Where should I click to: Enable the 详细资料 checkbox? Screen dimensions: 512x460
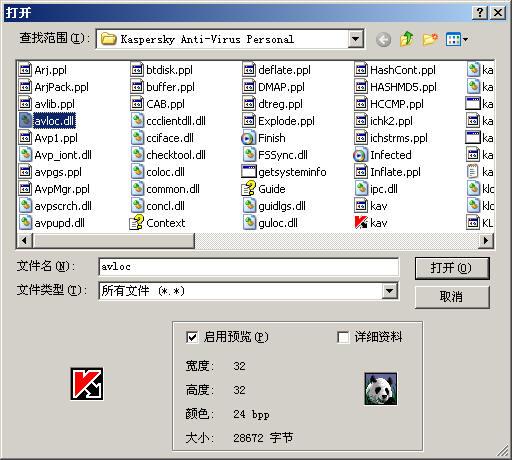coord(343,337)
